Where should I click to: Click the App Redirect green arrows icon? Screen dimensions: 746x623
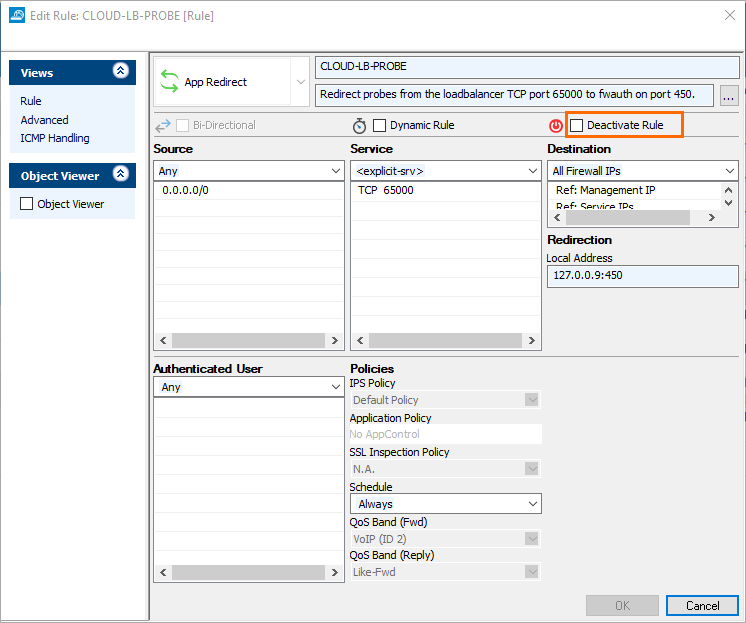point(169,82)
